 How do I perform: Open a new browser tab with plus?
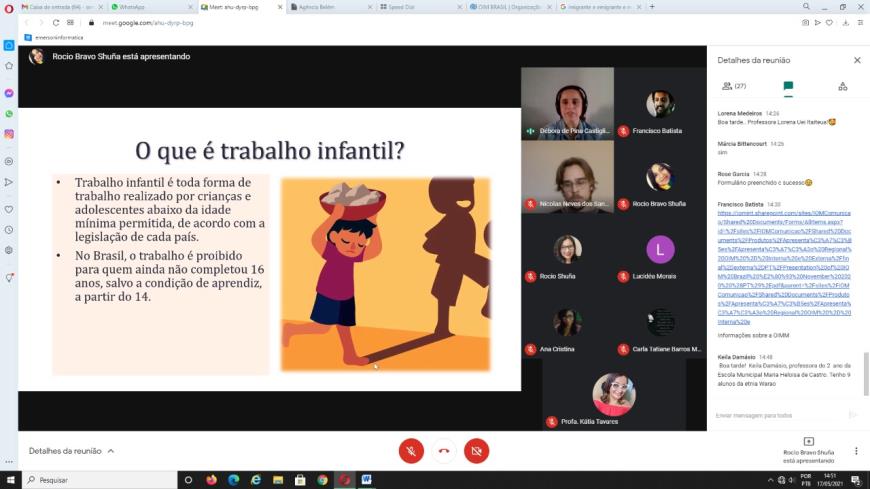point(652,7)
